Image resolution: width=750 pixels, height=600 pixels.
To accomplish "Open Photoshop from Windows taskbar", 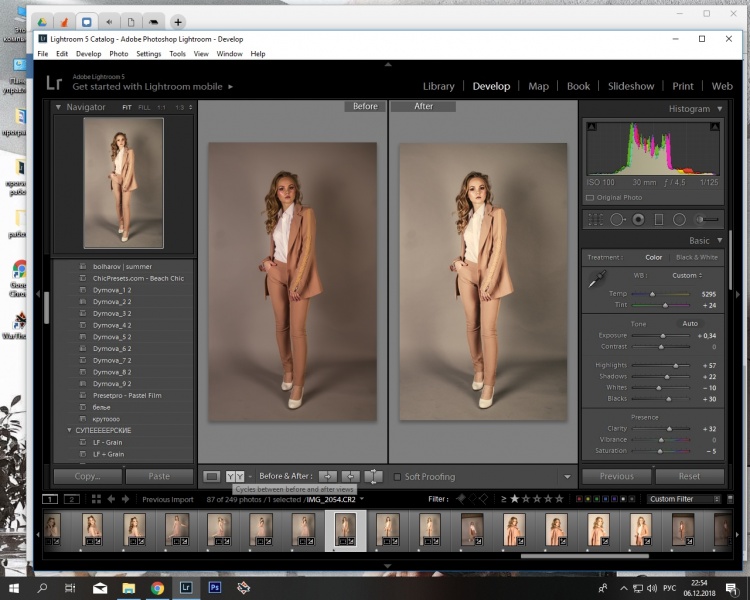I will click(214, 588).
